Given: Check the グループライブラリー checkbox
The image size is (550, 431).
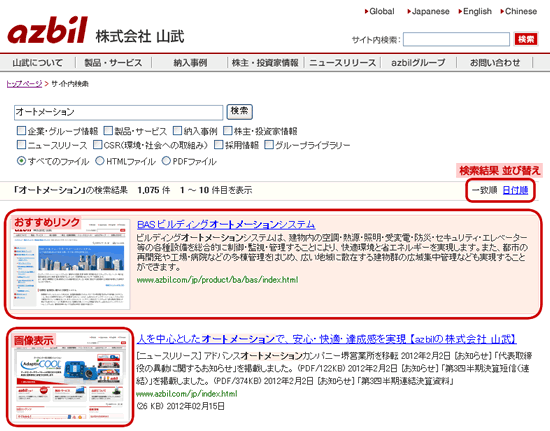Looking at the screenshot, I should [269, 144].
